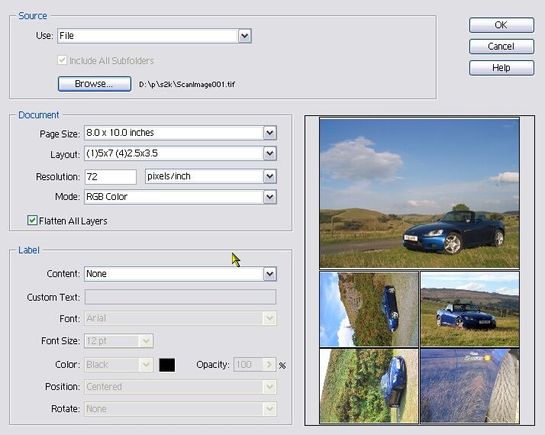Click the large 5x7 car preview image
The height and width of the screenshot is (435, 545).
(419, 193)
